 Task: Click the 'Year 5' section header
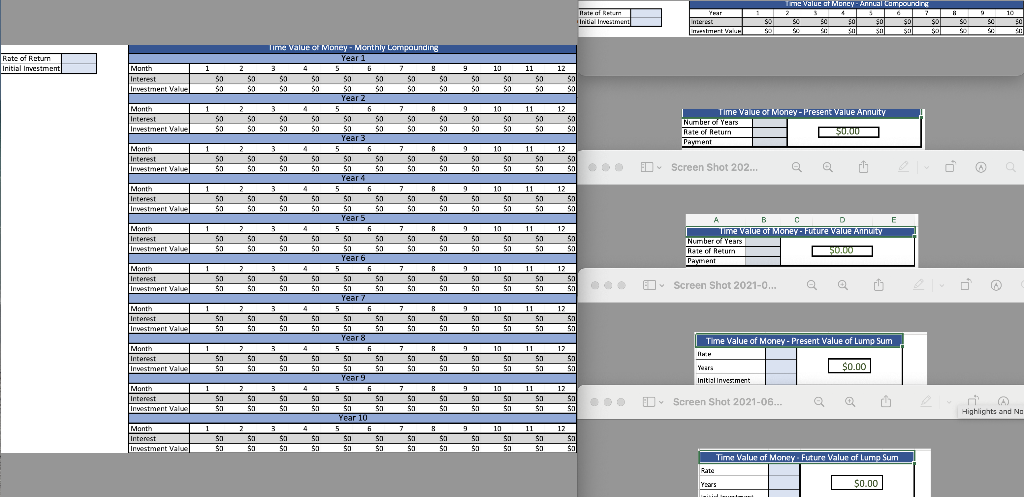pyautogui.click(x=353, y=218)
